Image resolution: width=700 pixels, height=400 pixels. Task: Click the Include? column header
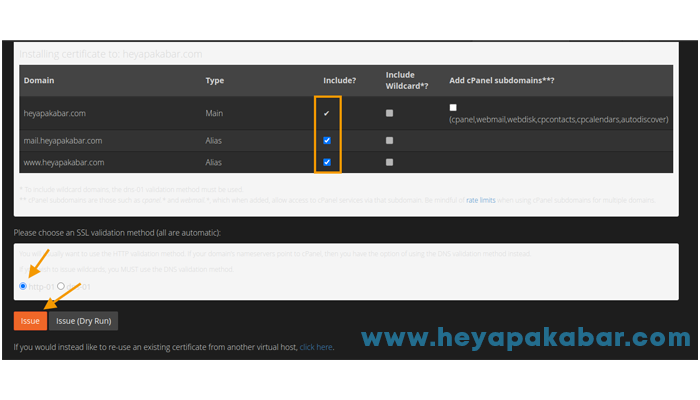pos(340,80)
